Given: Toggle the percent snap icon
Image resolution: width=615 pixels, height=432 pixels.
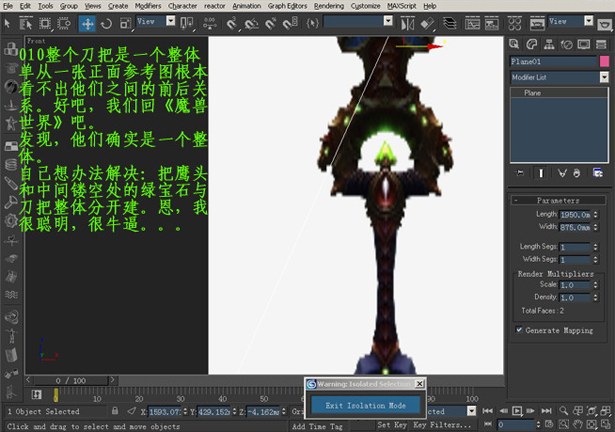Looking at the screenshot, I should [271, 24].
